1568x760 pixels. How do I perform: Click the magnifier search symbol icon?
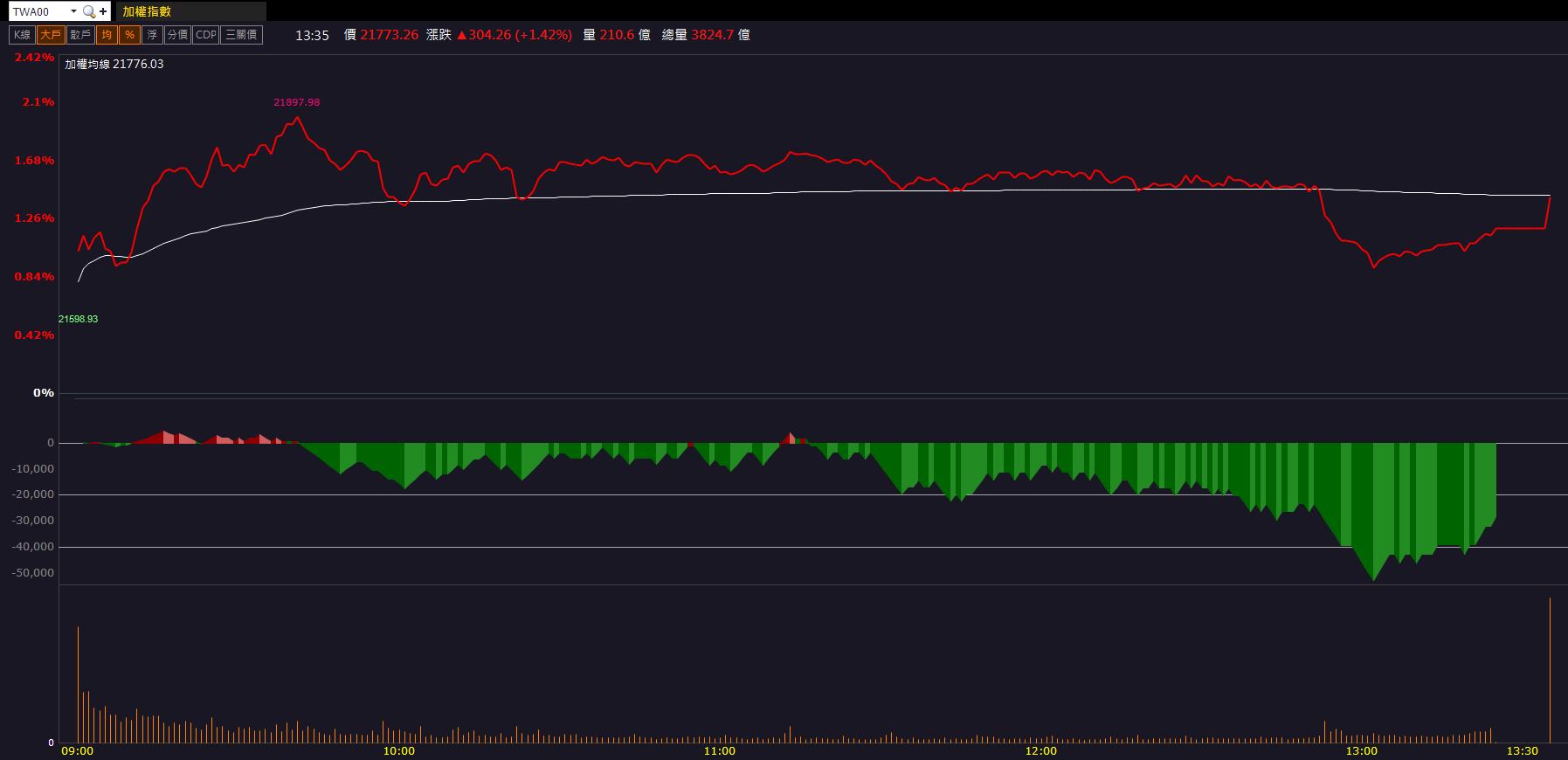89,11
